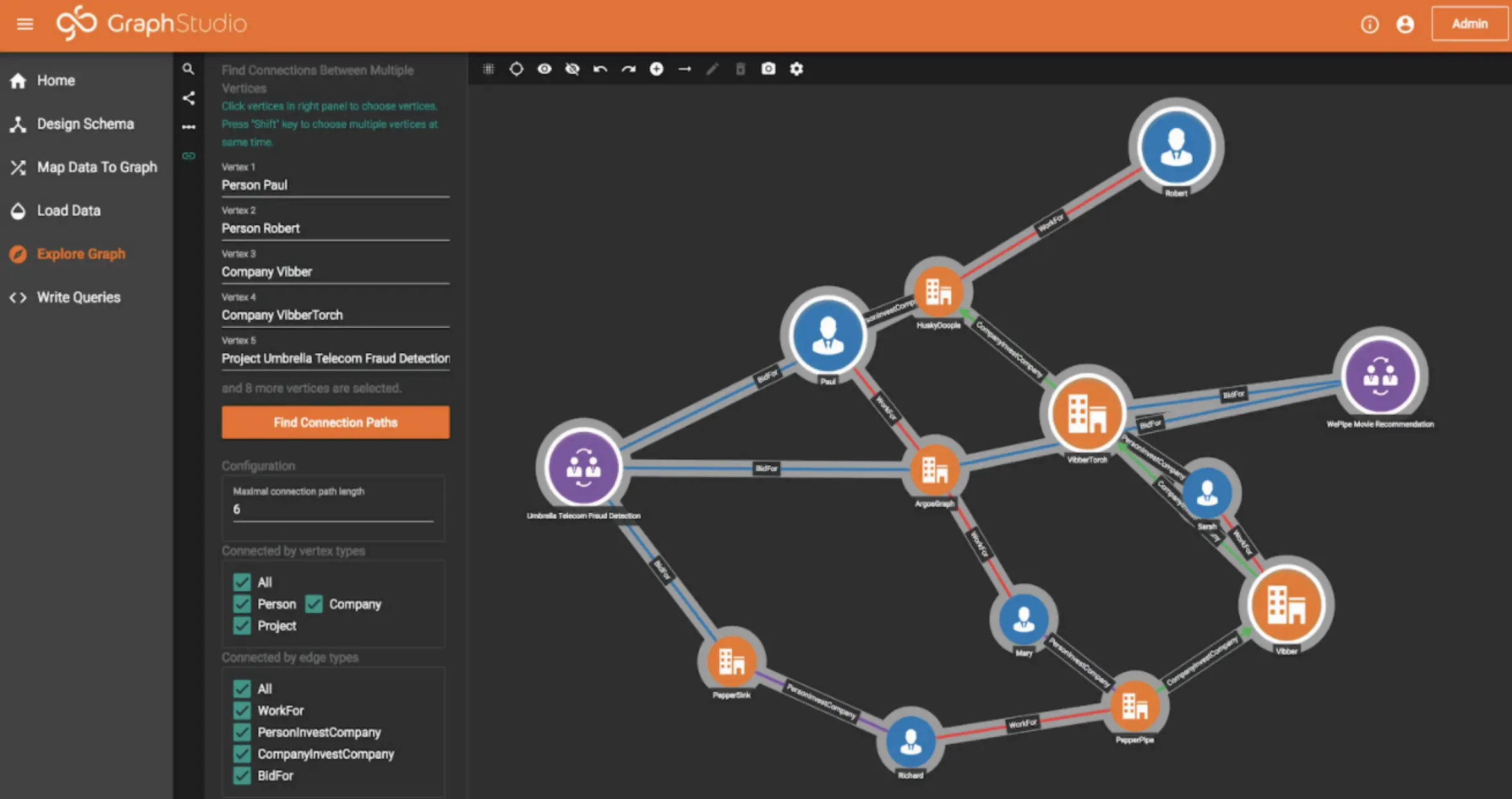Select the Umbrella Telecom Fraud Detection node

(x=583, y=467)
